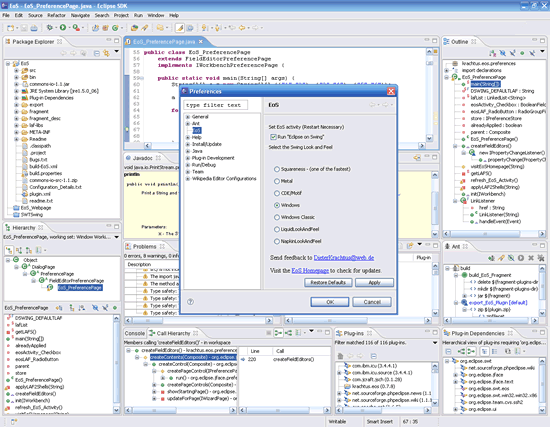Expand src folder in Package Explorer

click(x=16, y=70)
